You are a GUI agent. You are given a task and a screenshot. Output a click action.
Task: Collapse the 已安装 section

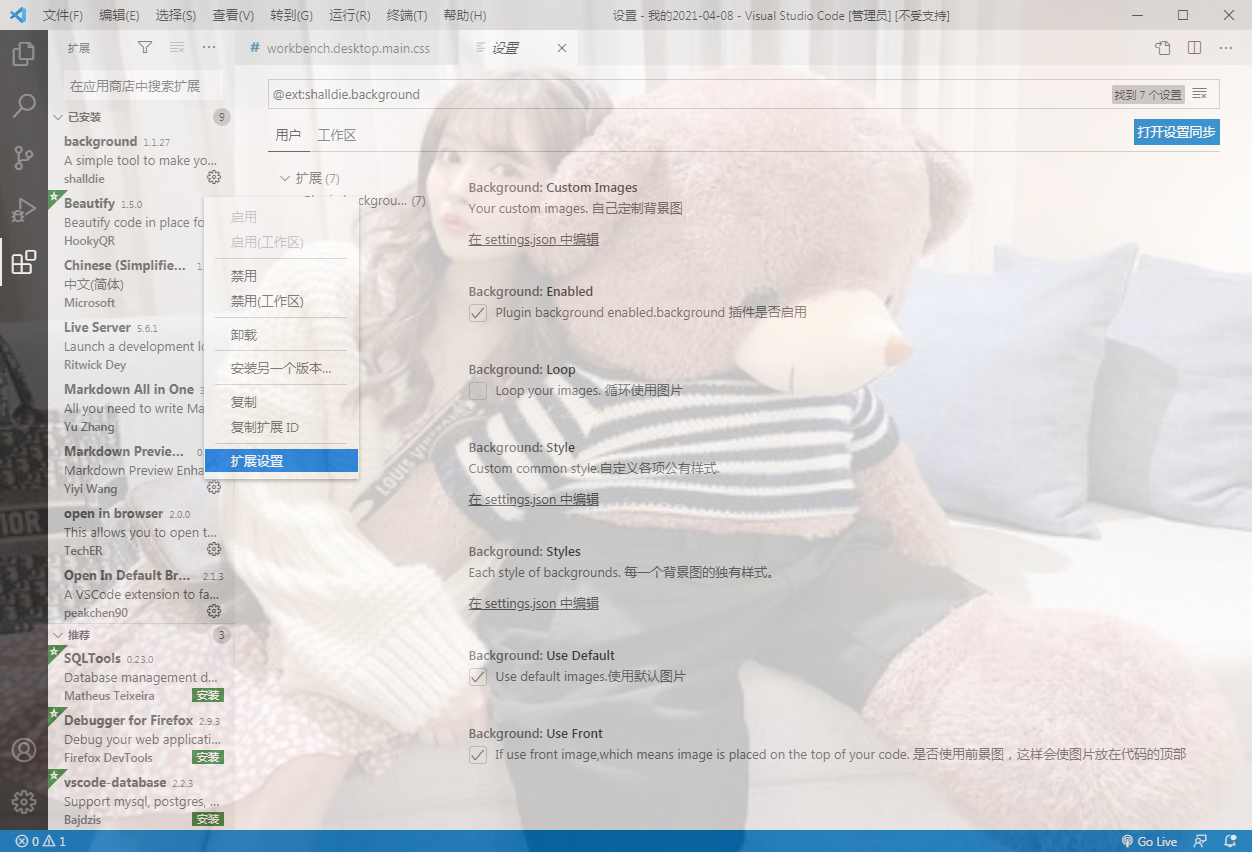point(58,117)
